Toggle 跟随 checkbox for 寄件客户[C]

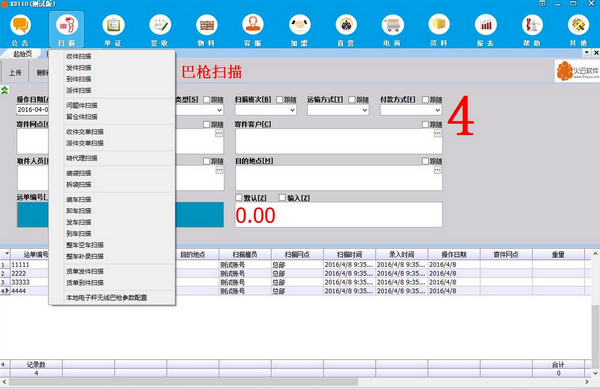coord(425,124)
